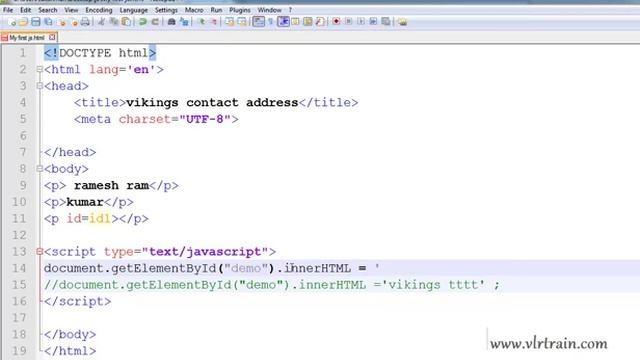Click the "text/javascript" type value

(x=205, y=251)
